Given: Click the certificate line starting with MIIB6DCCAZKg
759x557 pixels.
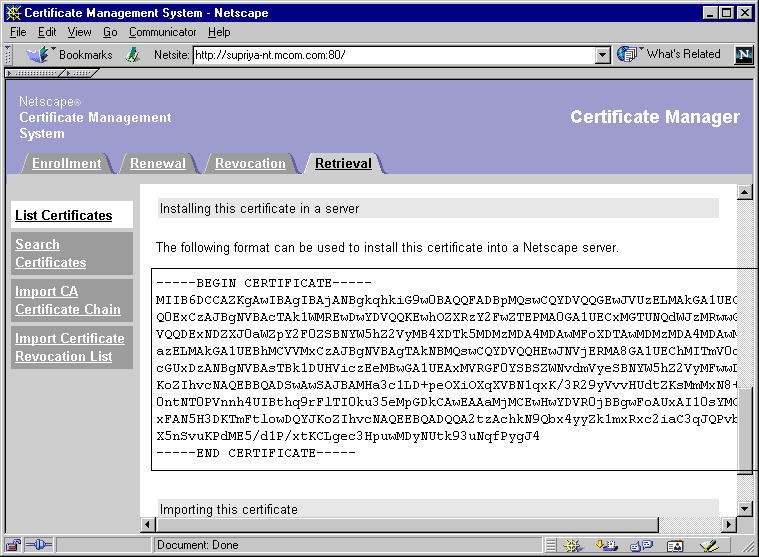Looking at the screenshot, I should 446,300.
